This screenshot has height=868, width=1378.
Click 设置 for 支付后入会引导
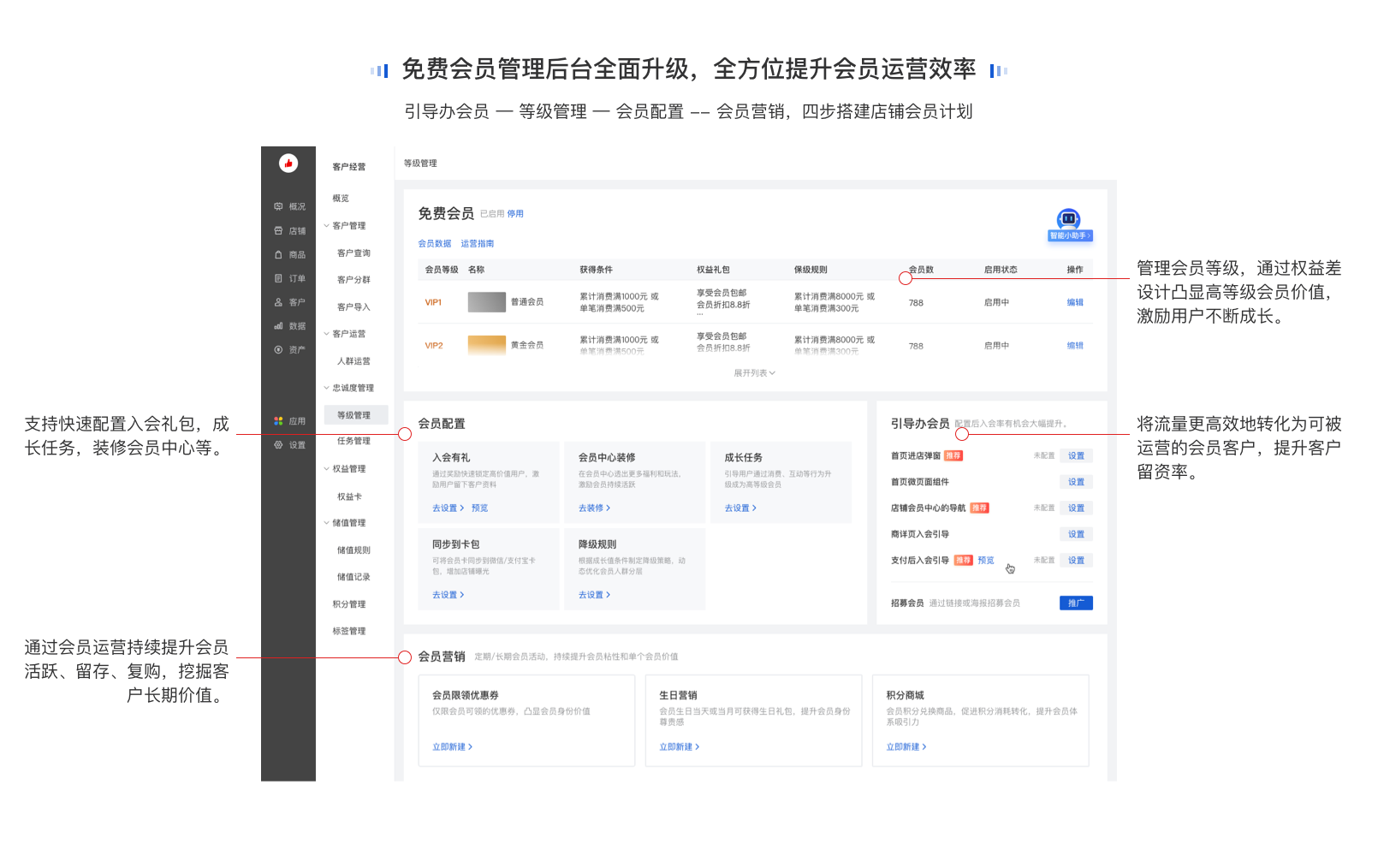coord(1077,561)
